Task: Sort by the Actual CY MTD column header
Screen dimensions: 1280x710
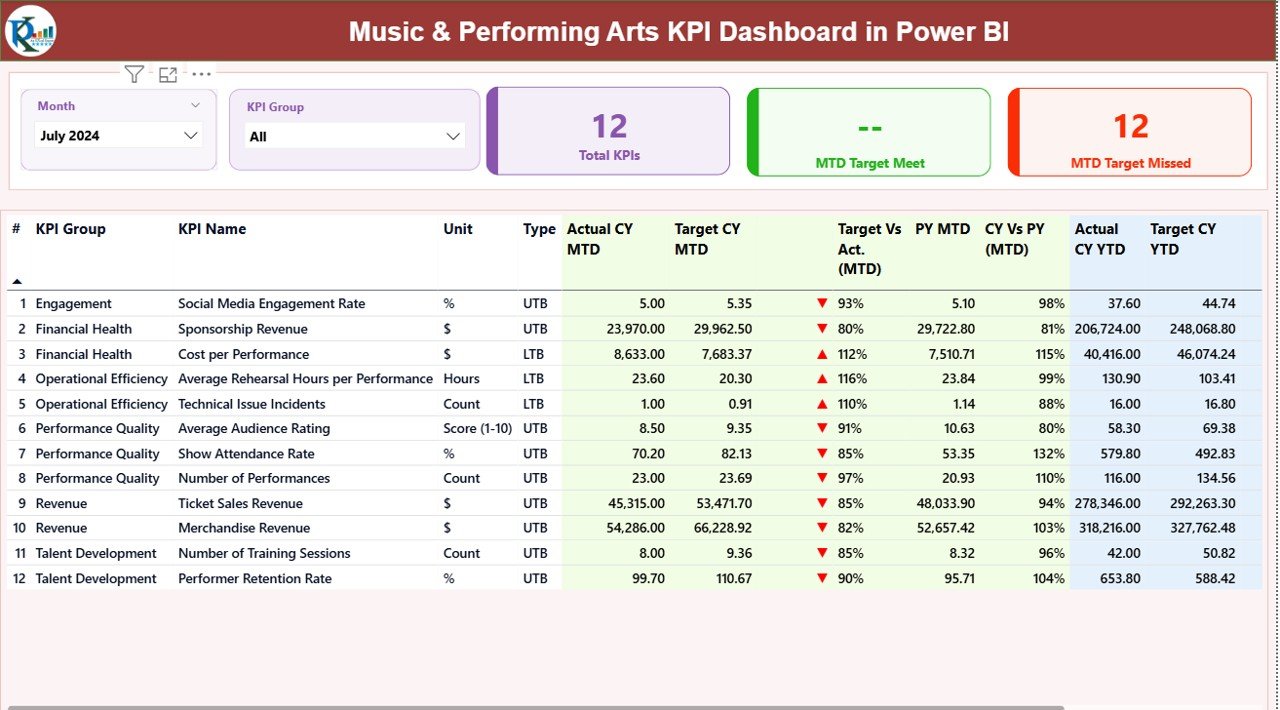Action: (x=599, y=239)
